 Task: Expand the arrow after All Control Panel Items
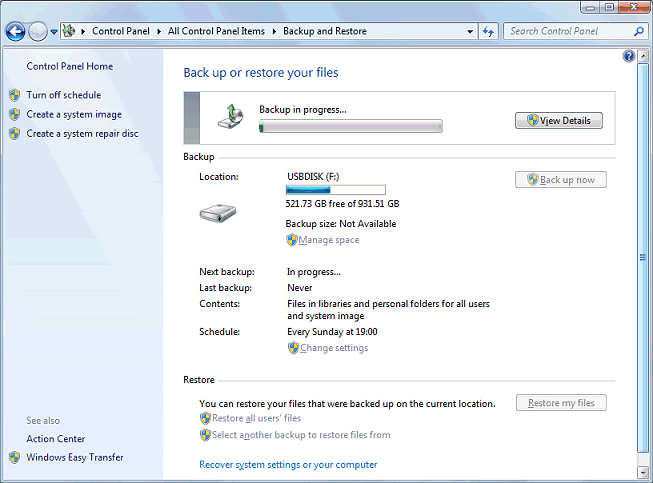click(x=274, y=32)
